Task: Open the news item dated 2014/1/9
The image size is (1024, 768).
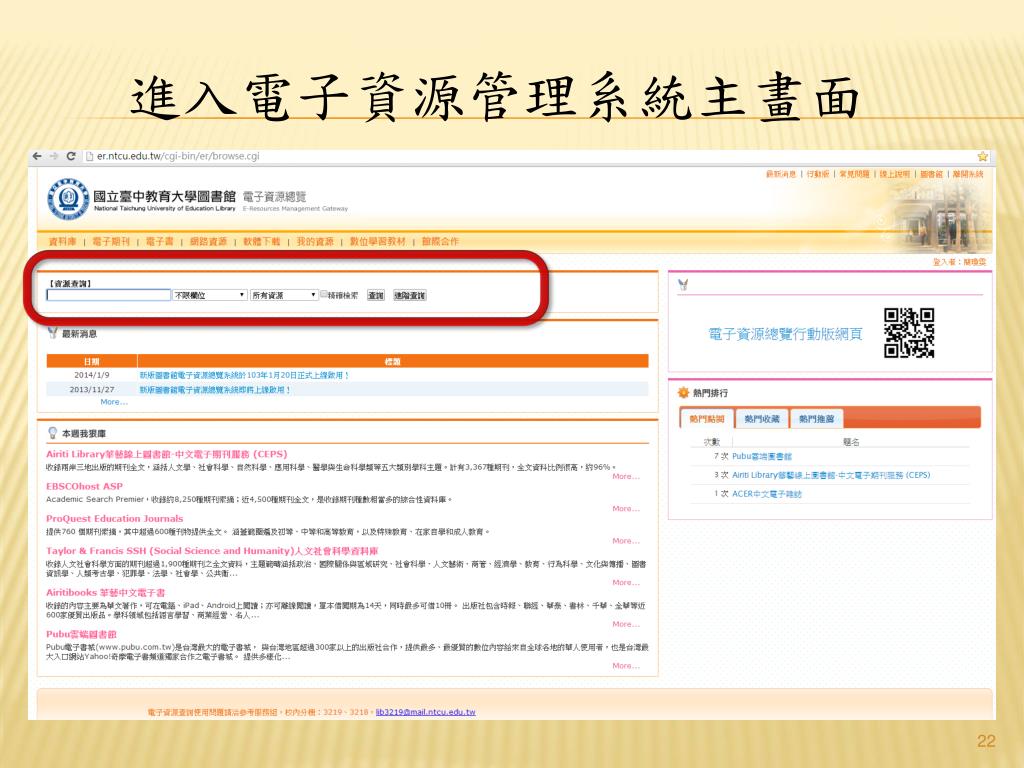Action: point(244,376)
